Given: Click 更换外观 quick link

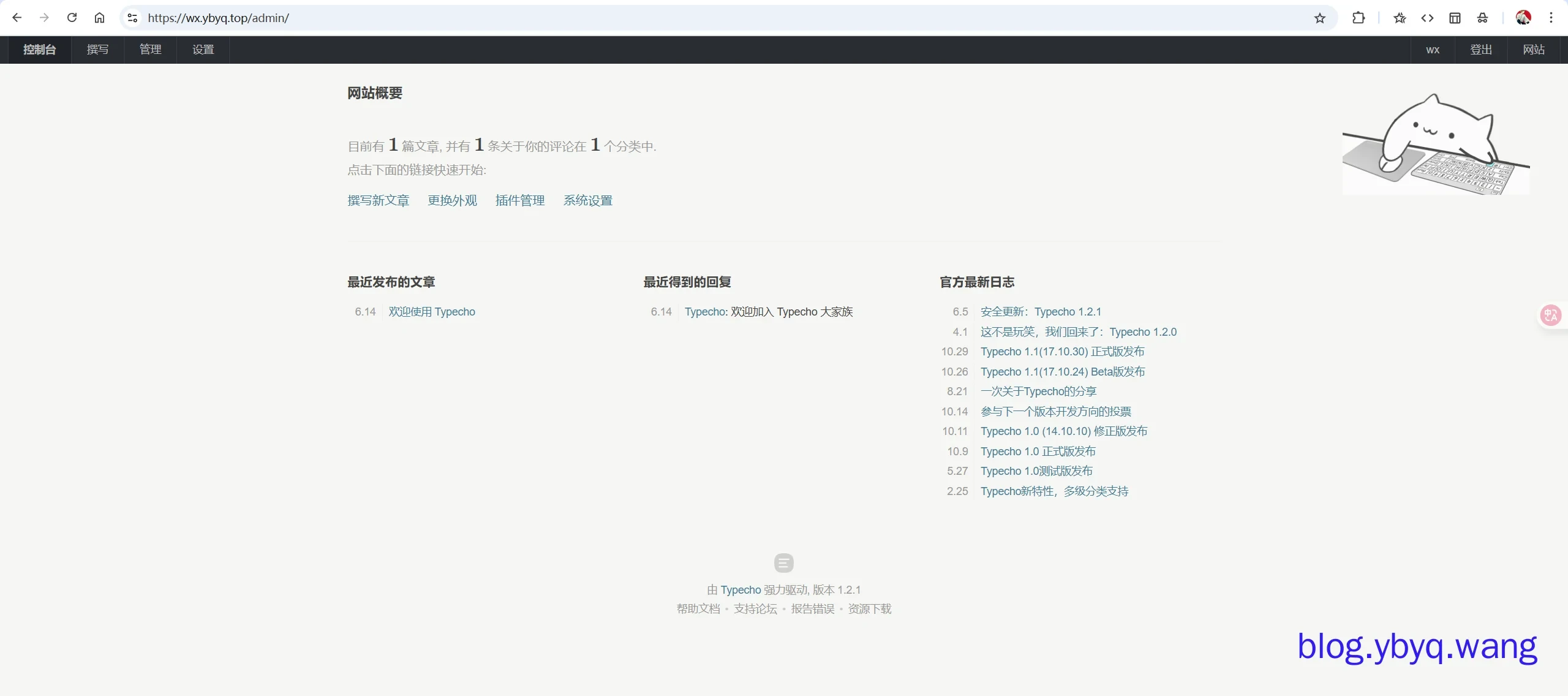Looking at the screenshot, I should [453, 200].
